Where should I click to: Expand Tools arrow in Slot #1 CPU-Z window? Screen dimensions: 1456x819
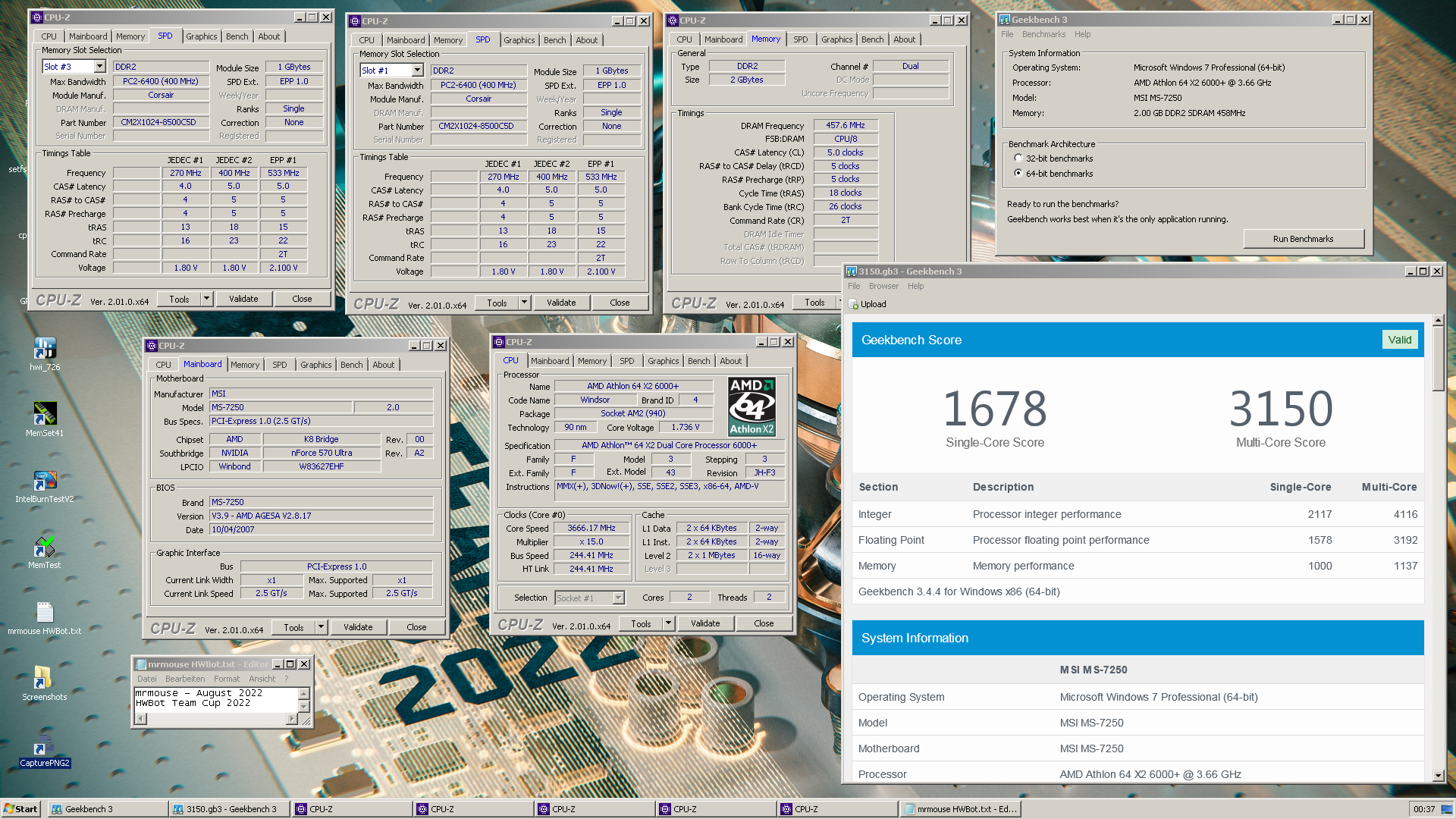click(524, 303)
